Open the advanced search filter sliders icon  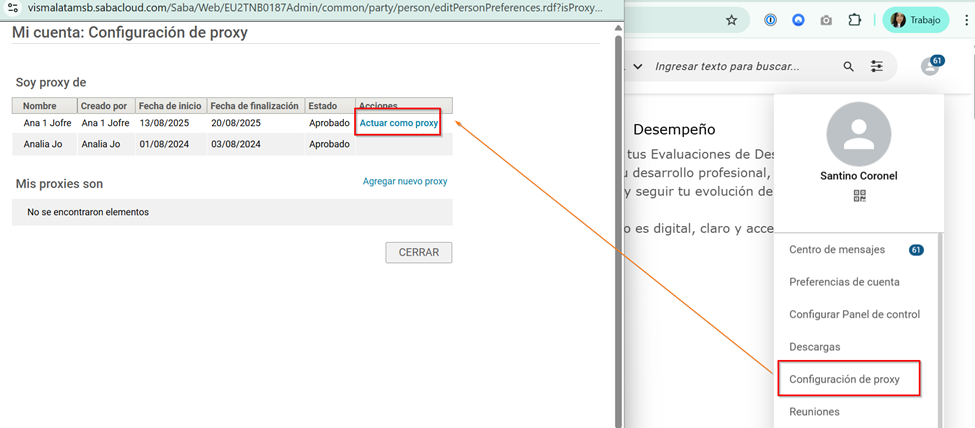877,67
